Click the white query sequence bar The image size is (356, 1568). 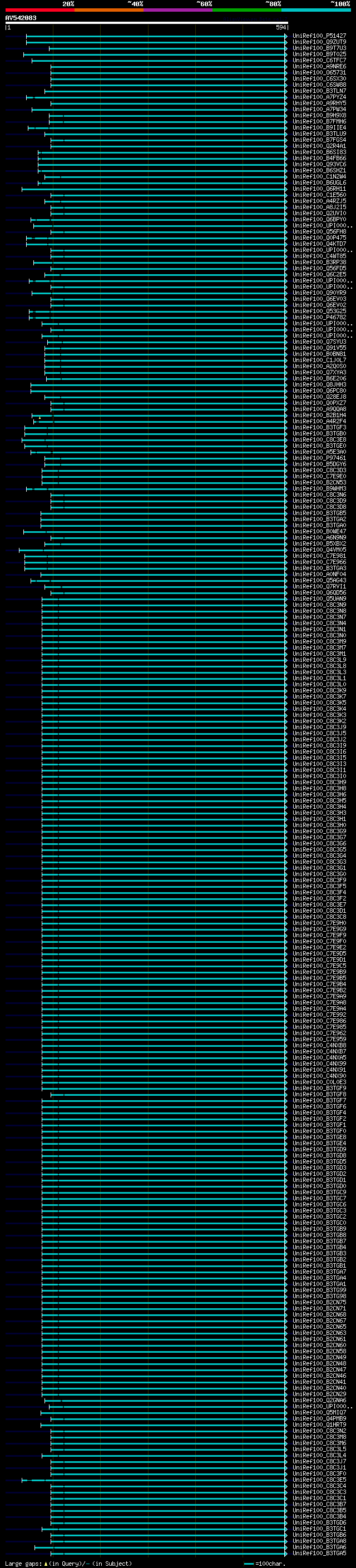147,22
